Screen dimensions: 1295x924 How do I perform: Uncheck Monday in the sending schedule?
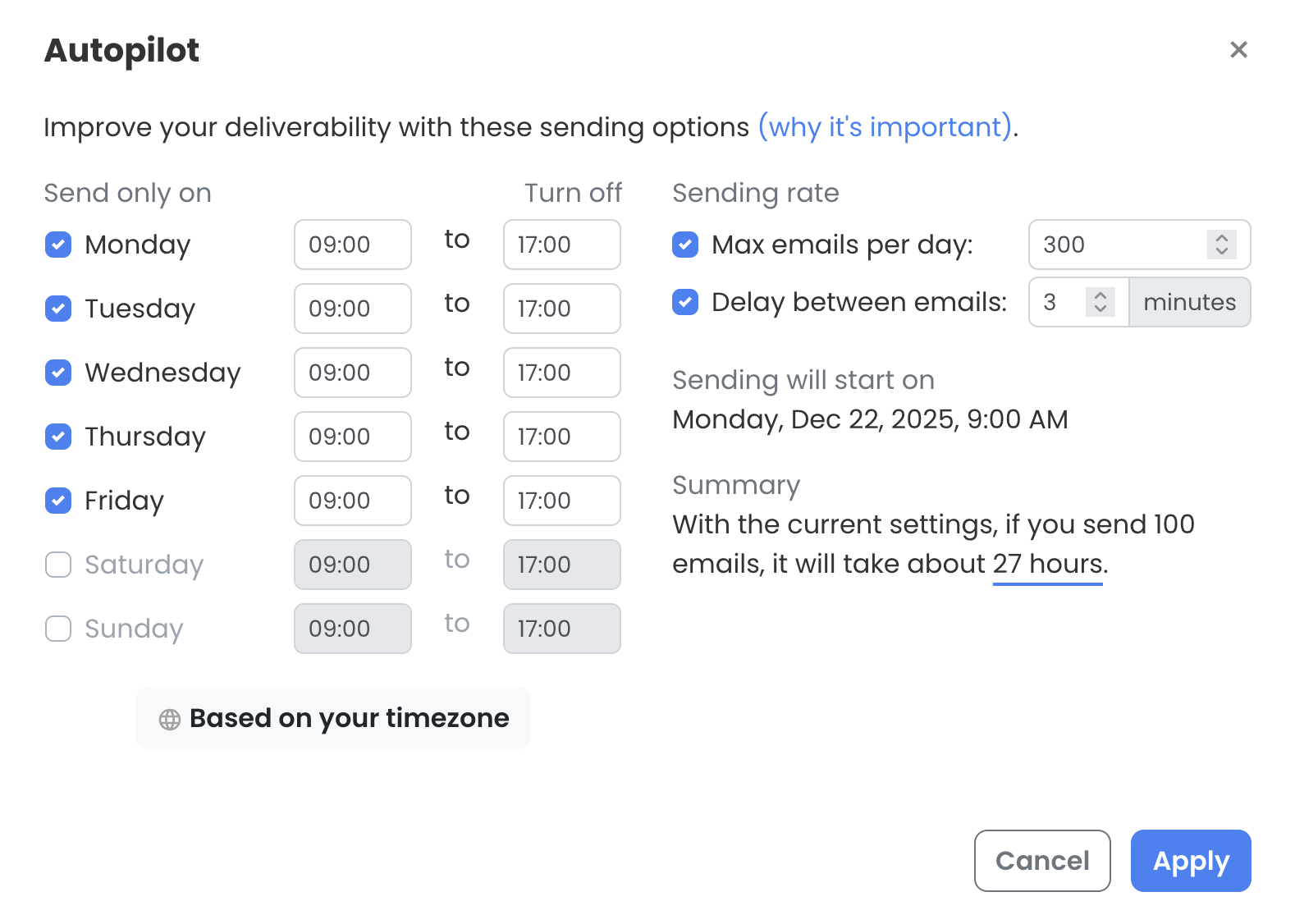tap(58, 244)
